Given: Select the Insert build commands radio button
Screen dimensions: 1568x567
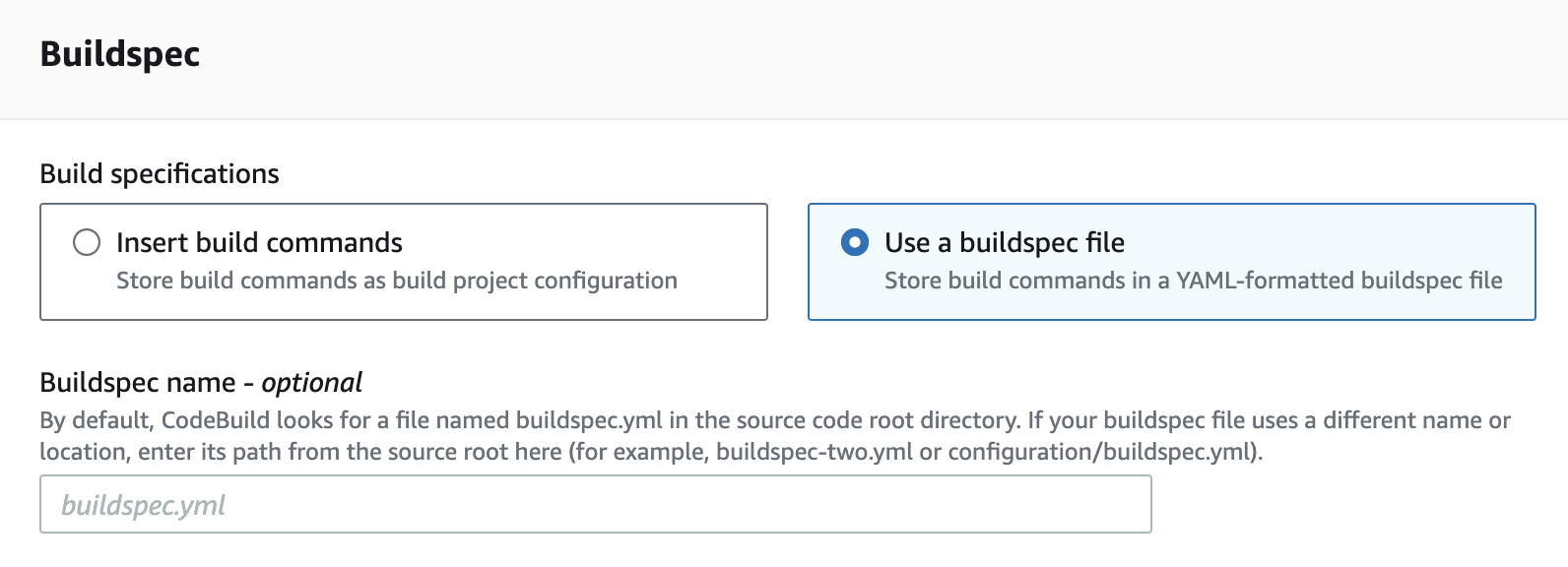Looking at the screenshot, I should pyautogui.click(x=87, y=242).
